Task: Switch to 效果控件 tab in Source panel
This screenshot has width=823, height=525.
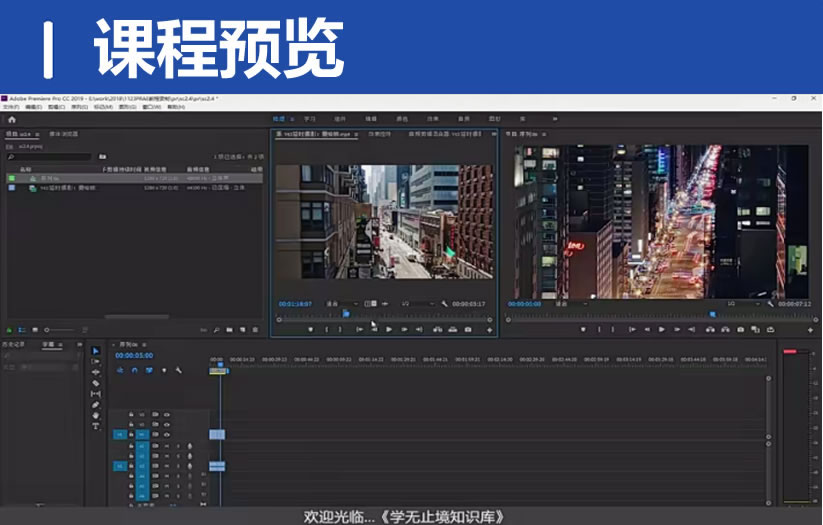Action: 379,134
